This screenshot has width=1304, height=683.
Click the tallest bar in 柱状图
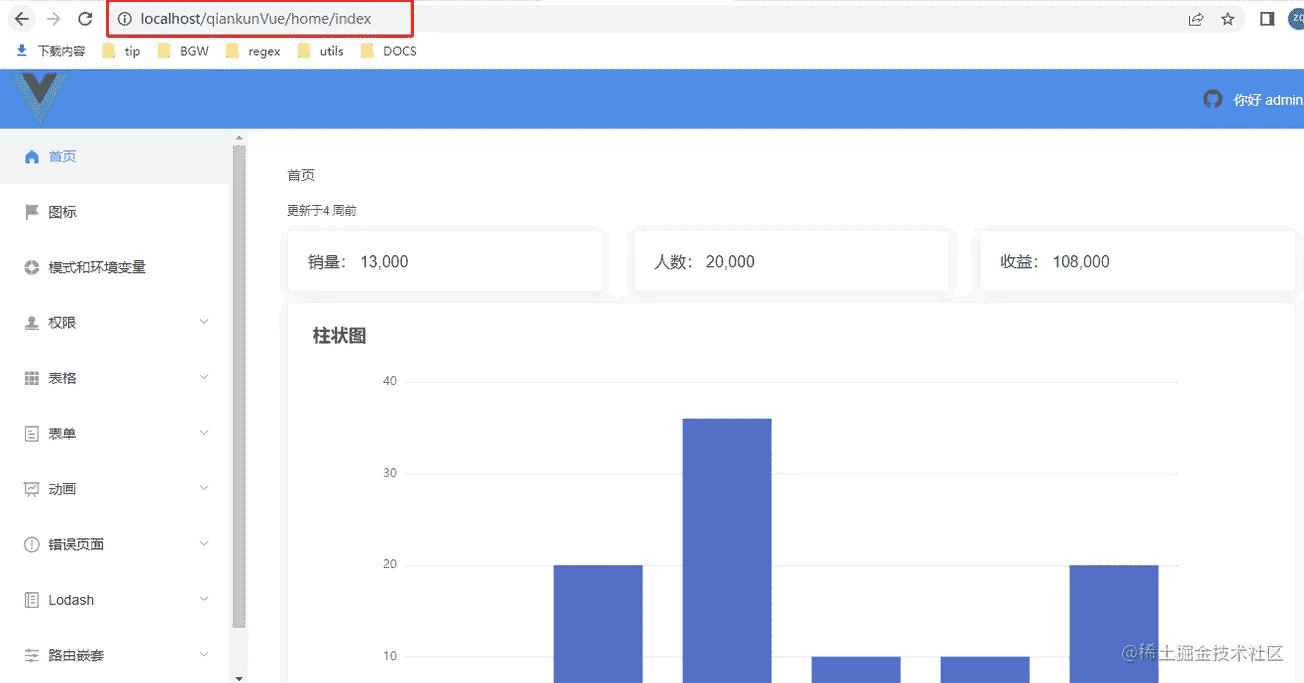click(727, 550)
